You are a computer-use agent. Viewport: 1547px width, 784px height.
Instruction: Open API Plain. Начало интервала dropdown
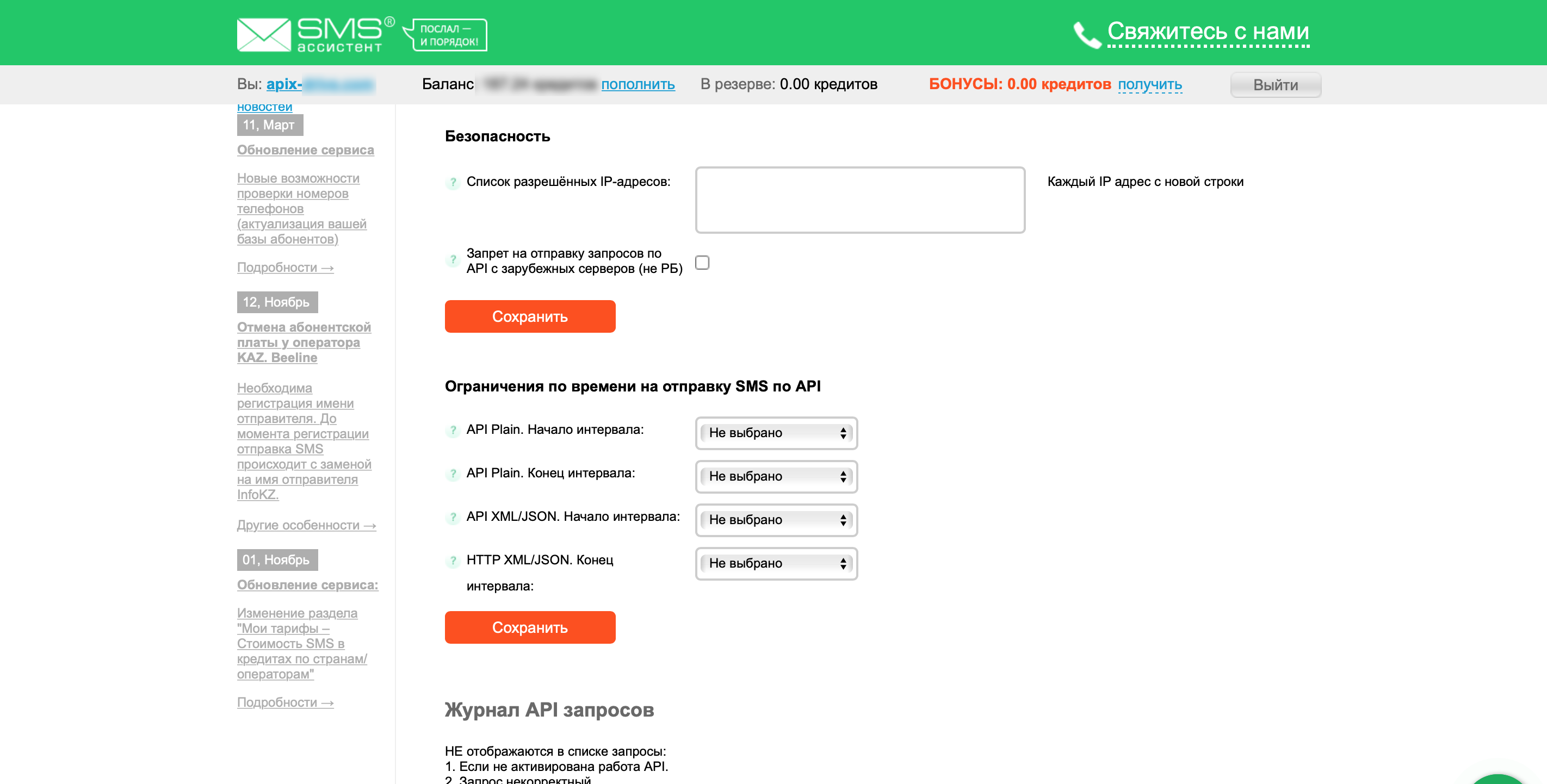pos(776,433)
